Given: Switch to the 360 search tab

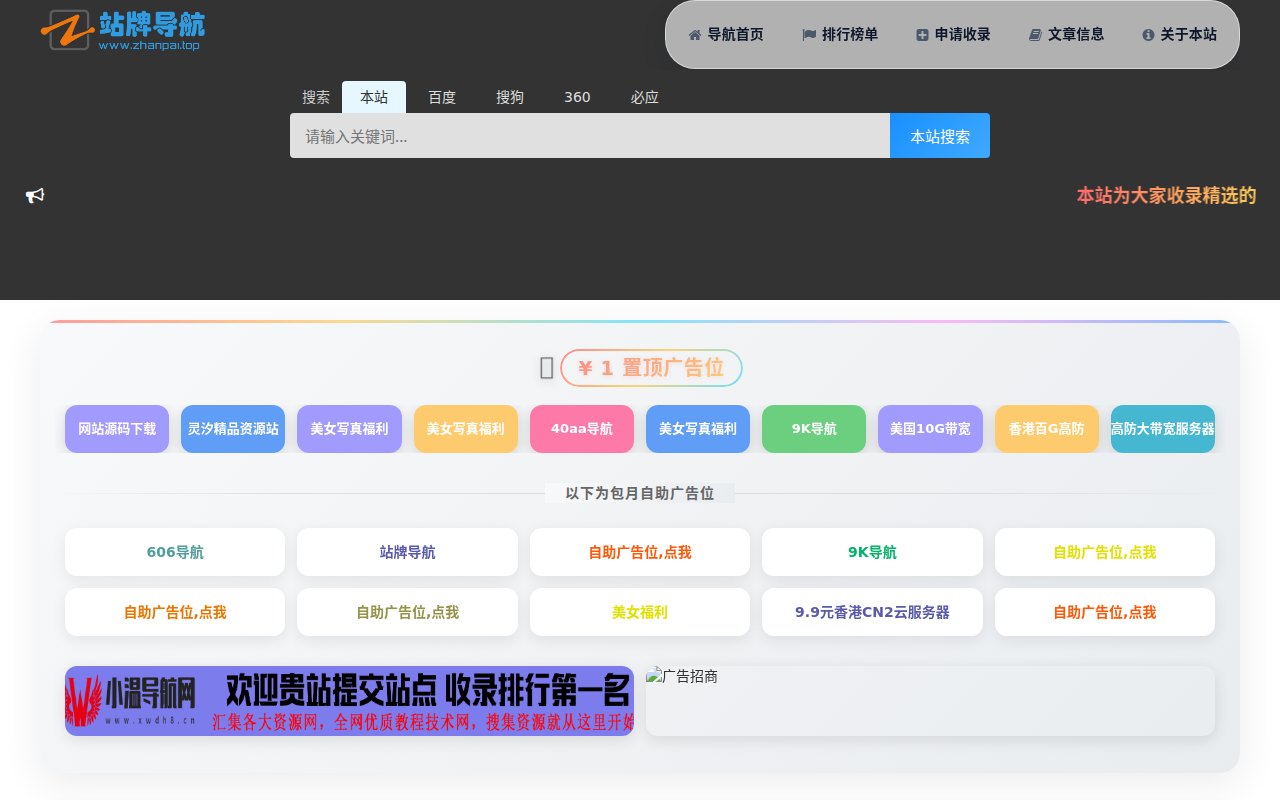Looking at the screenshot, I should (577, 97).
